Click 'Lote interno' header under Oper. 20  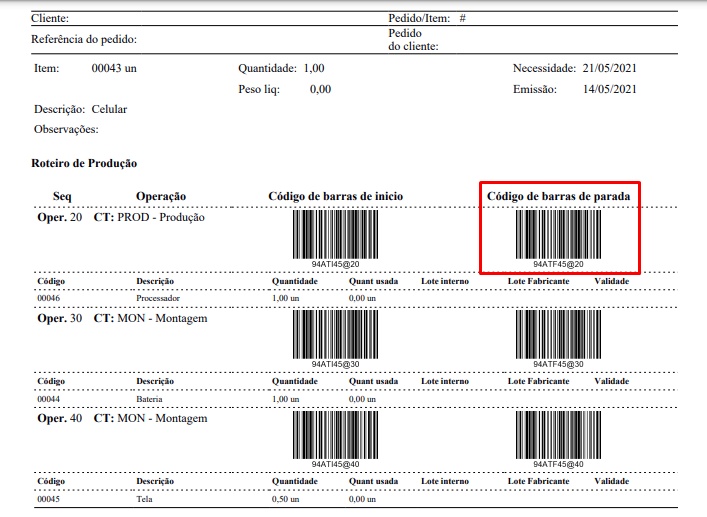point(445,281)
